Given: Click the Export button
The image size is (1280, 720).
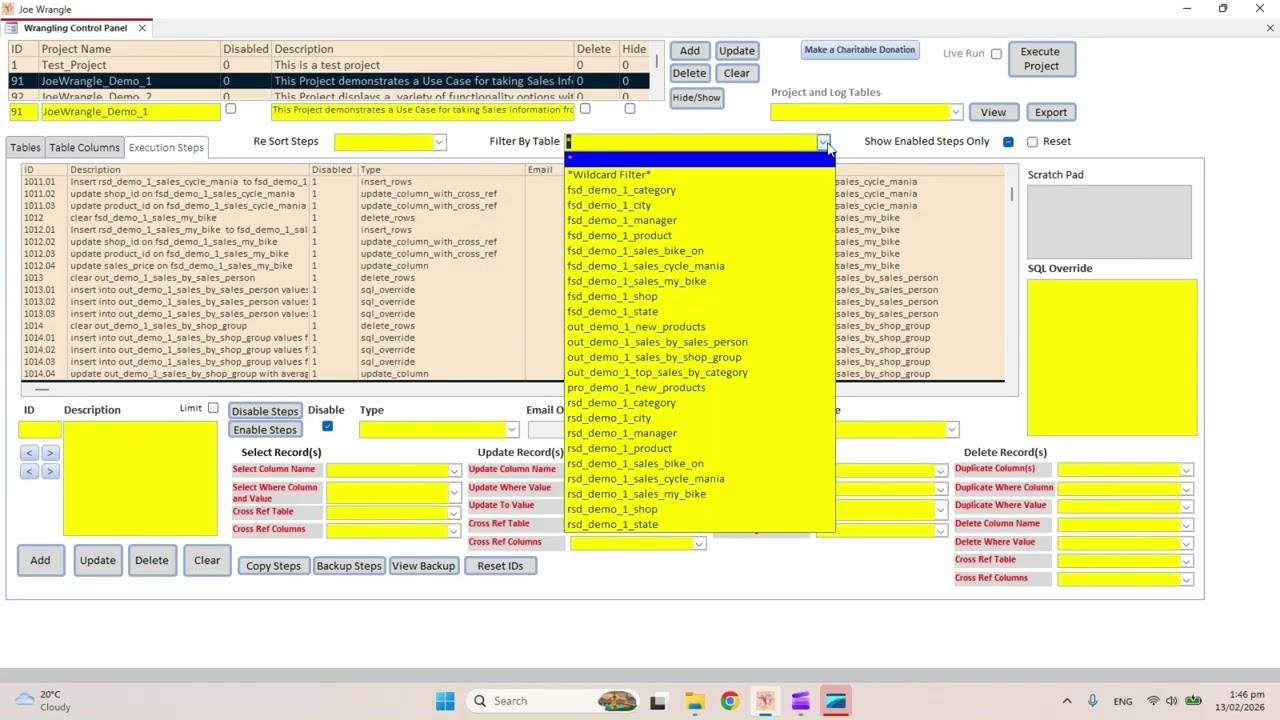Looking at the screenshot, I should [x=1051, y=112].
